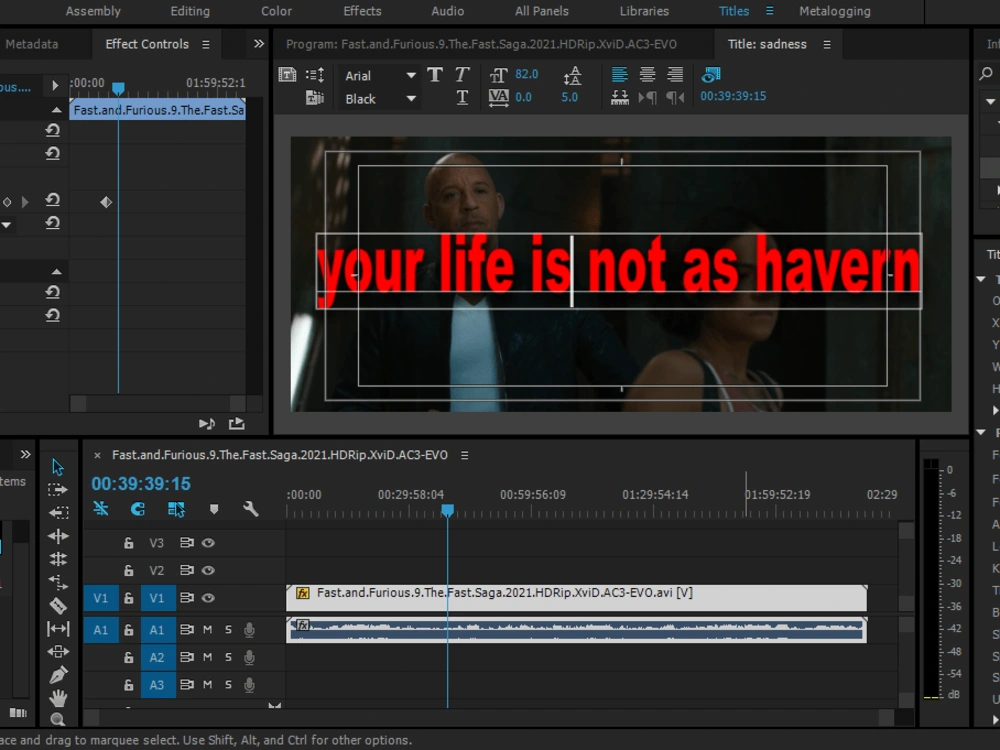The image size is (1000, 750).
Task: Mute track A1
Action: (x=207, y=629)
